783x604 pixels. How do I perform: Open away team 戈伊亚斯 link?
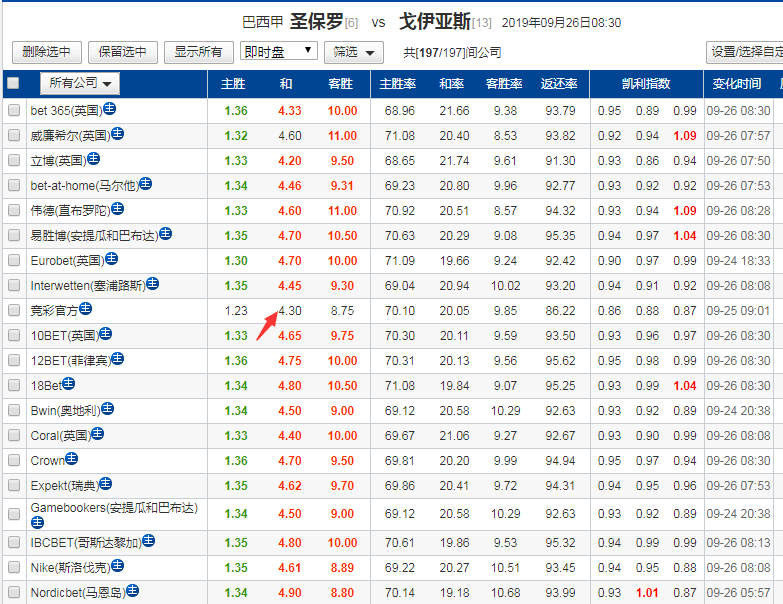(x=434, y=21)
